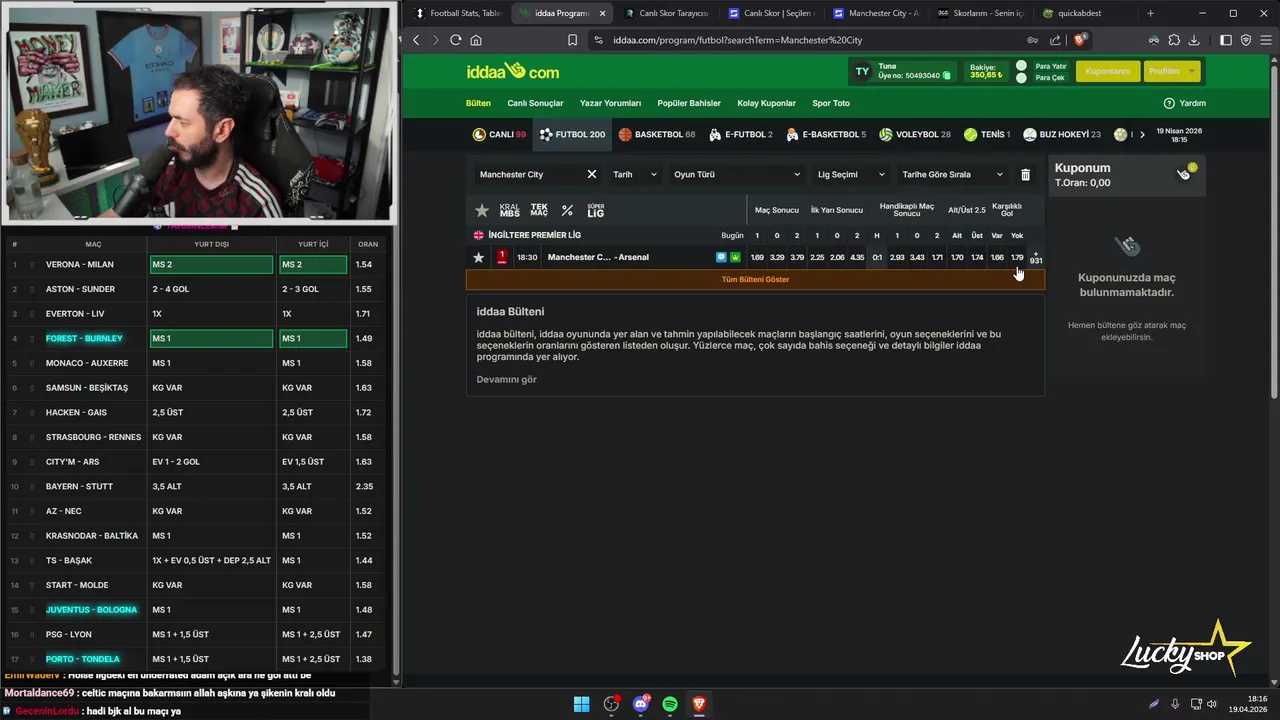This screenshot has width=1280, height=720.
Task: Open the match comments chat icon
Action: pos(721,257)
